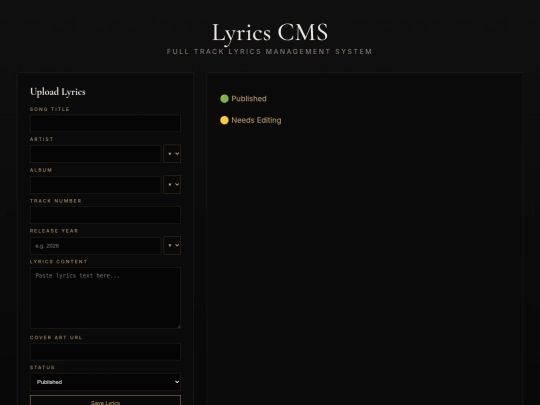This screenshot has height=405, width=540.
Task: Open the Artist suggestions dropdown
Action: point(172,154)
